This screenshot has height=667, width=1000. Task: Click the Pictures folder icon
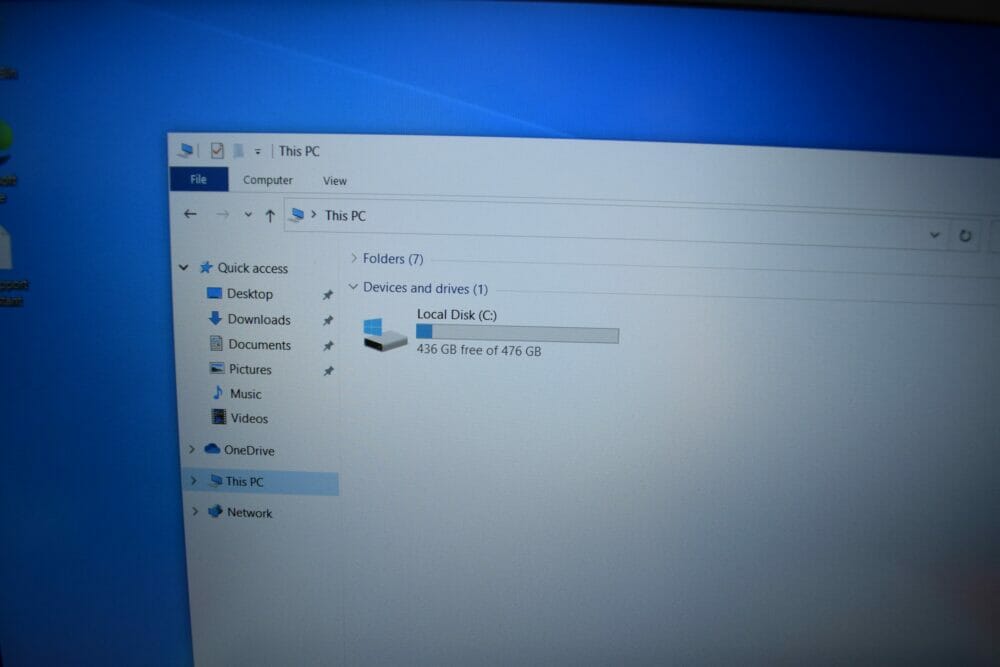coord(217,368)
